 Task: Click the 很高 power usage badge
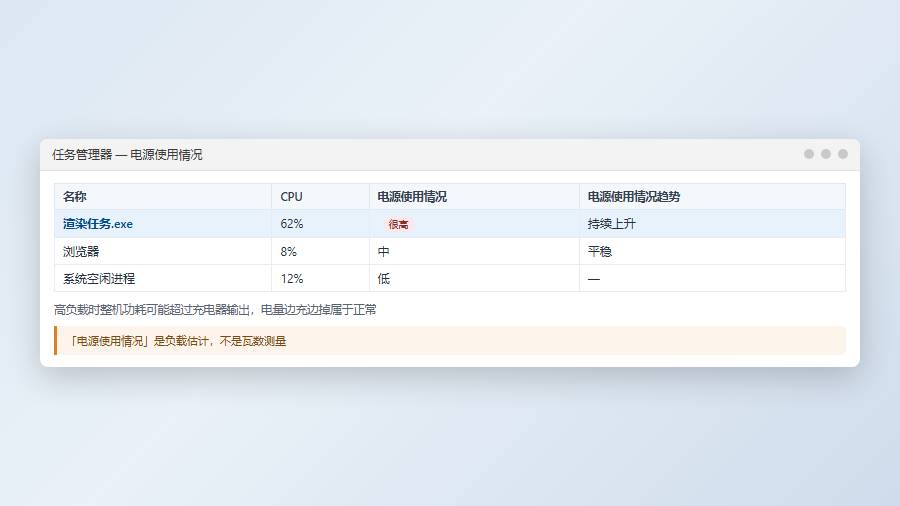pos(398,224)
